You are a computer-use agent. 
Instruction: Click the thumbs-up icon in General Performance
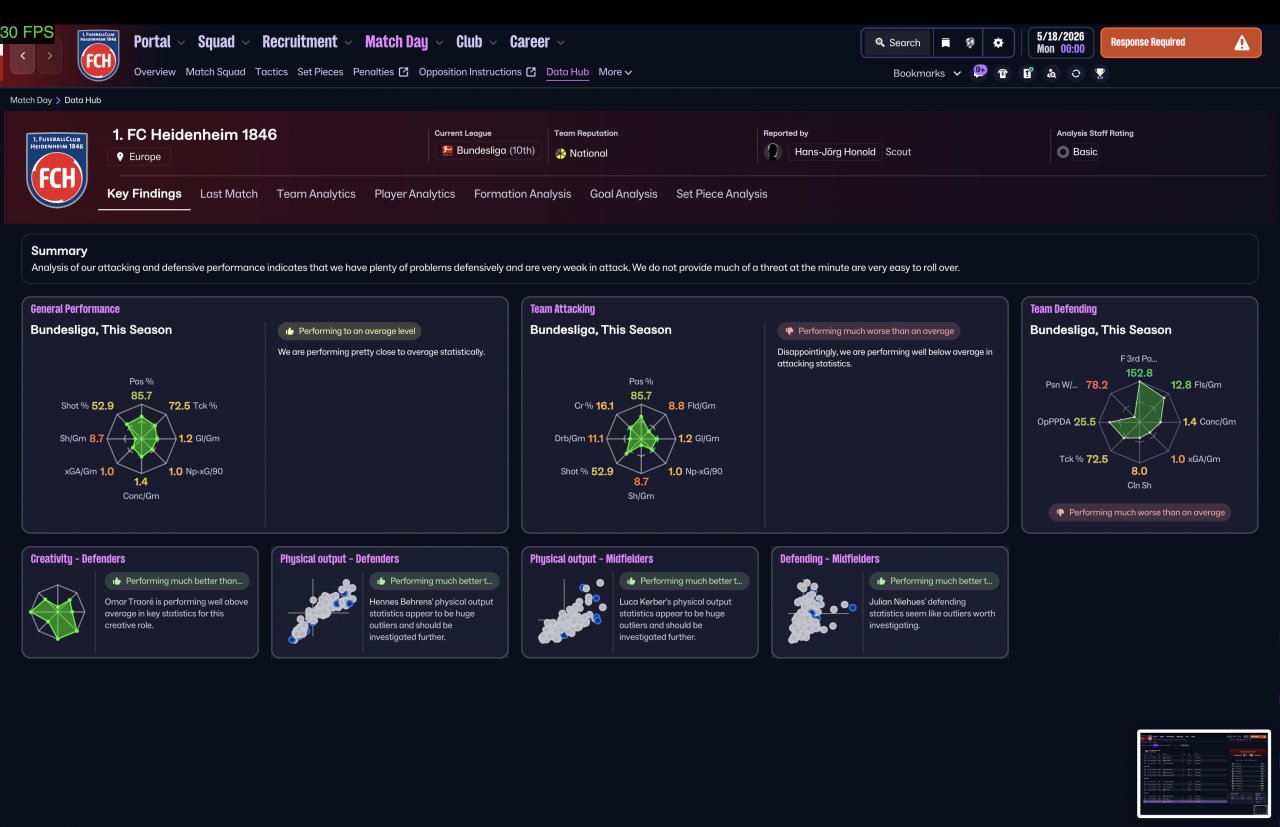coord(289,331)
